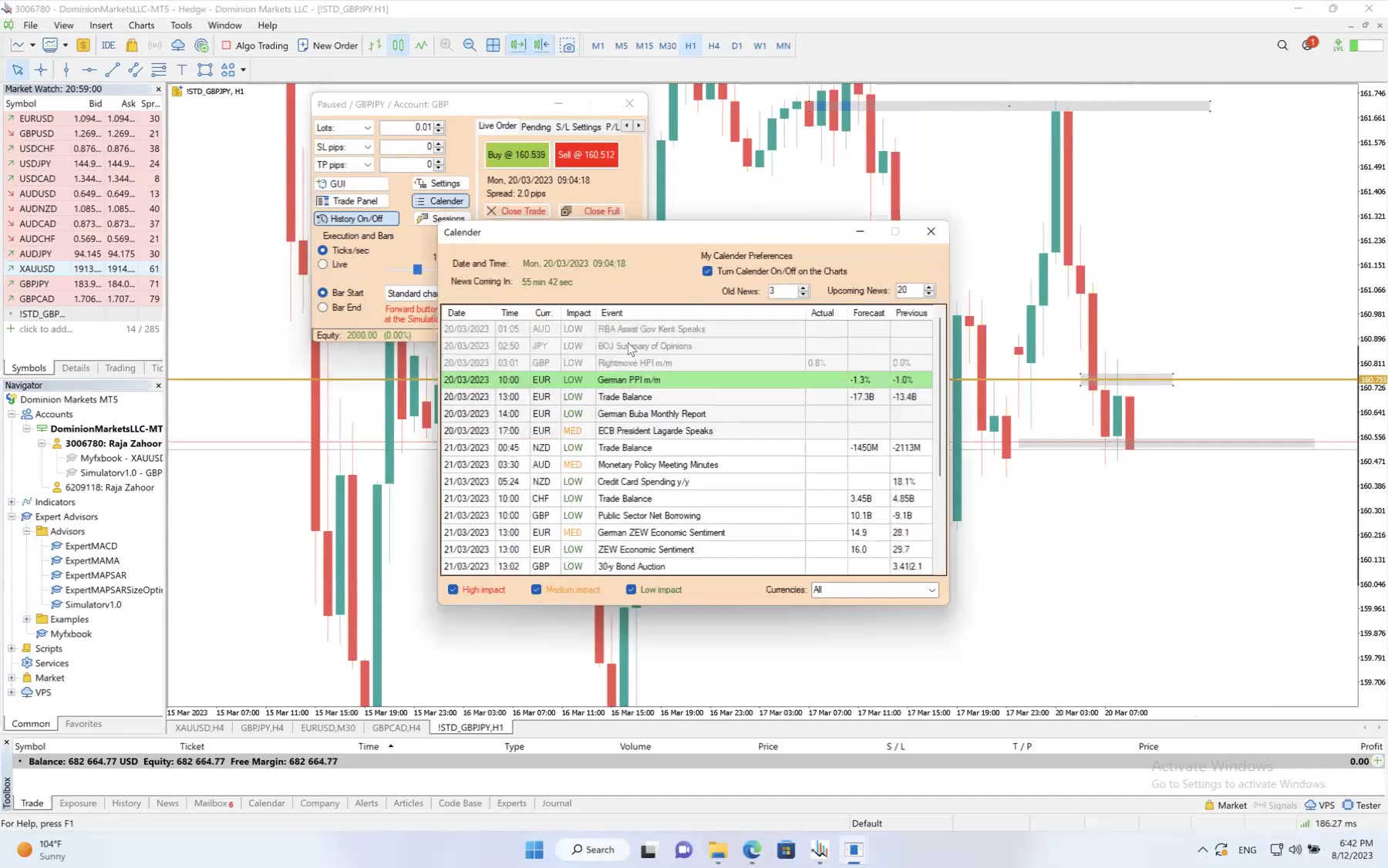Open the Market shopping bag icon

[x=132, y=45]
